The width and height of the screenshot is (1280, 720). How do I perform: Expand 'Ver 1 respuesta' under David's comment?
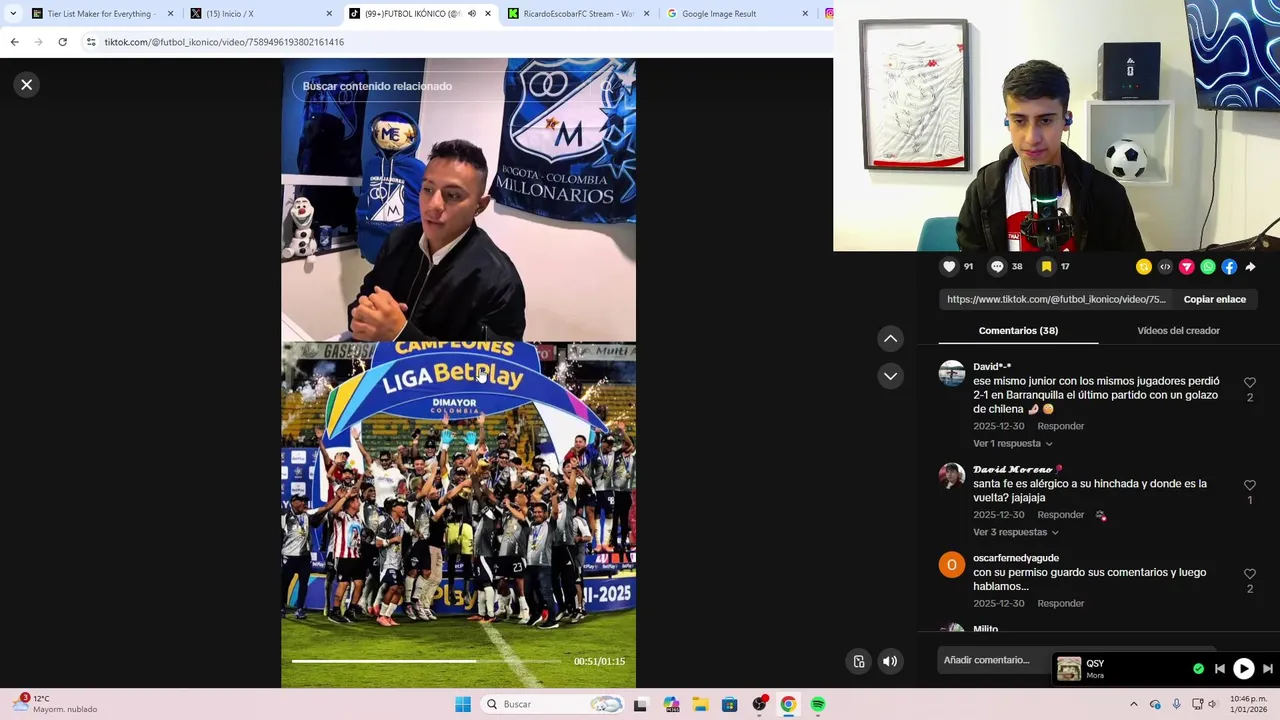1012,444
